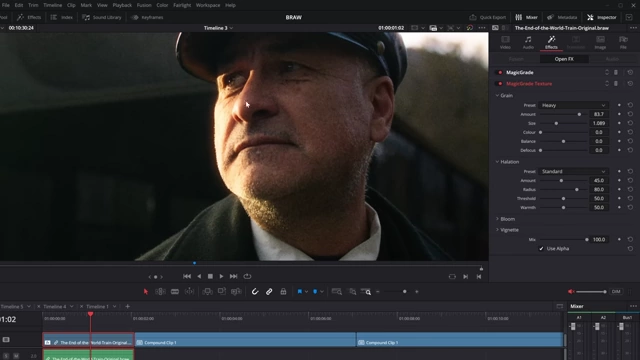The width and height of the screenshot is (640, 360).
Task: Reset the Grain Amount parameter
Action: [630, 114]
